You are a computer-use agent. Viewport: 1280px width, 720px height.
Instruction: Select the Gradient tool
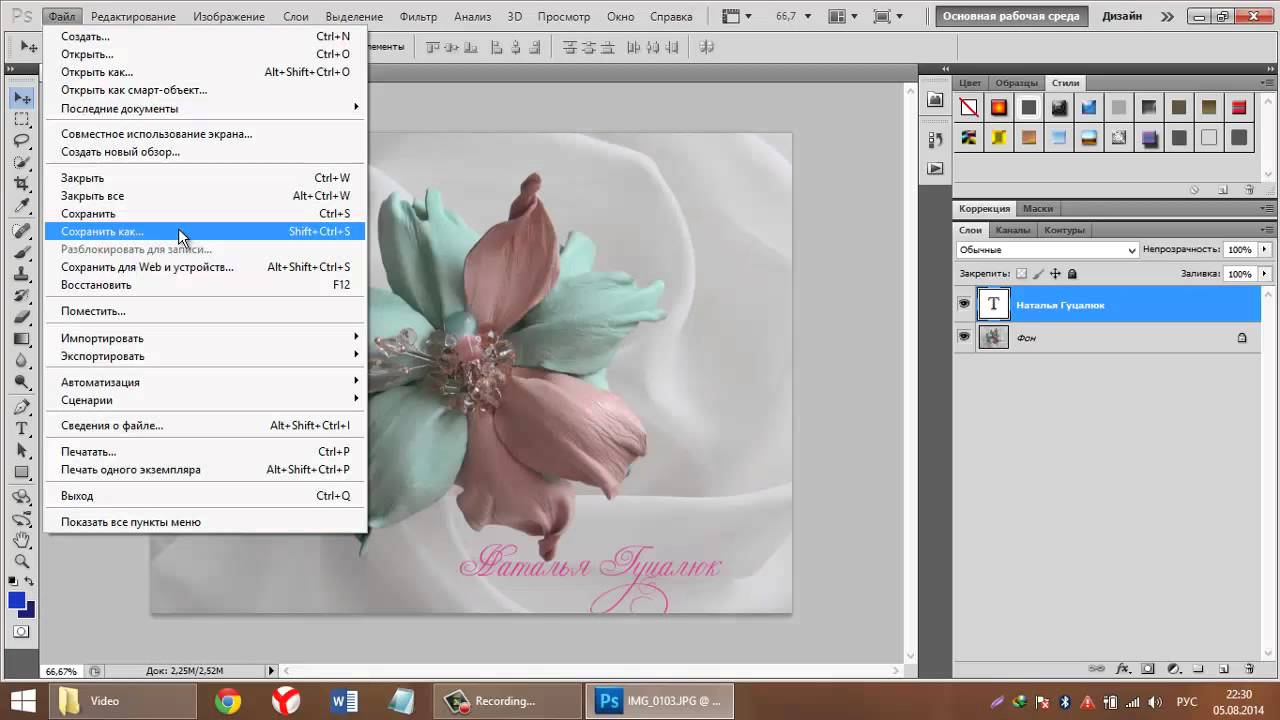[21, 340]
